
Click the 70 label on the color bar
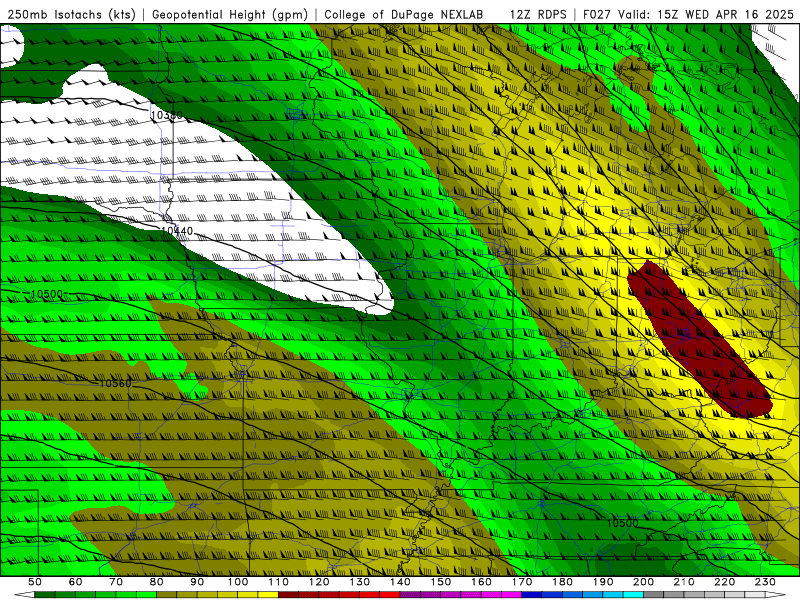coord(116,582)
